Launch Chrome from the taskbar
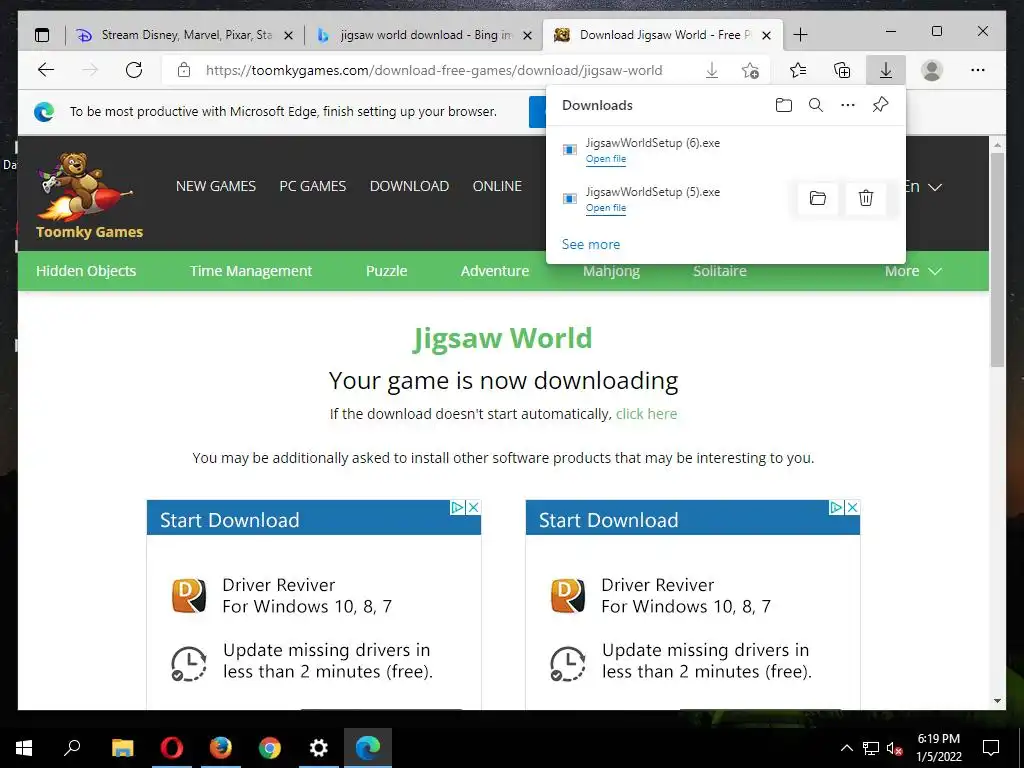Screen dimensions: 1024x768 coord(270,747)
